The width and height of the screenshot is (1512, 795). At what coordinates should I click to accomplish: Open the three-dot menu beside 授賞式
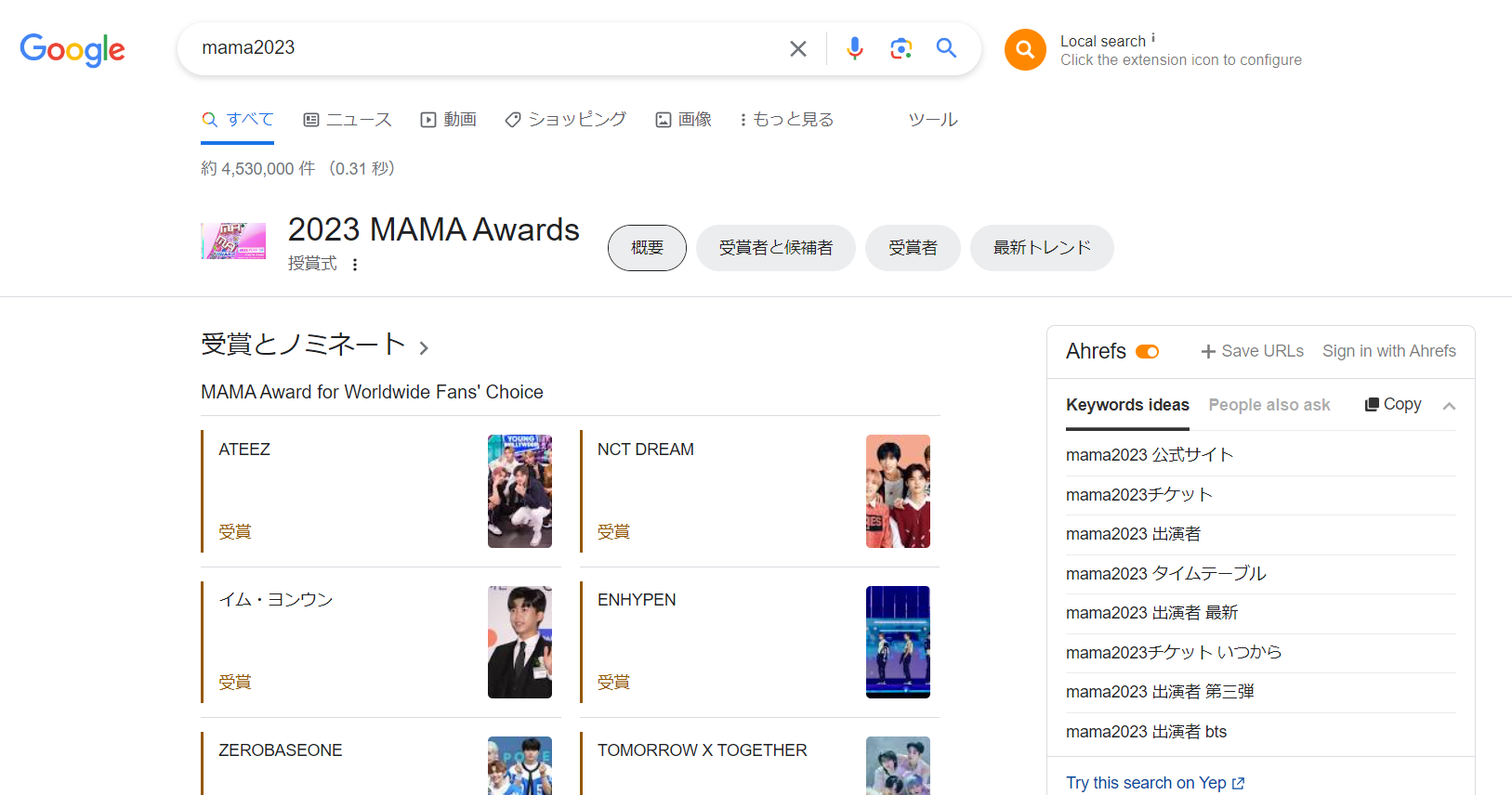(355, 265)
